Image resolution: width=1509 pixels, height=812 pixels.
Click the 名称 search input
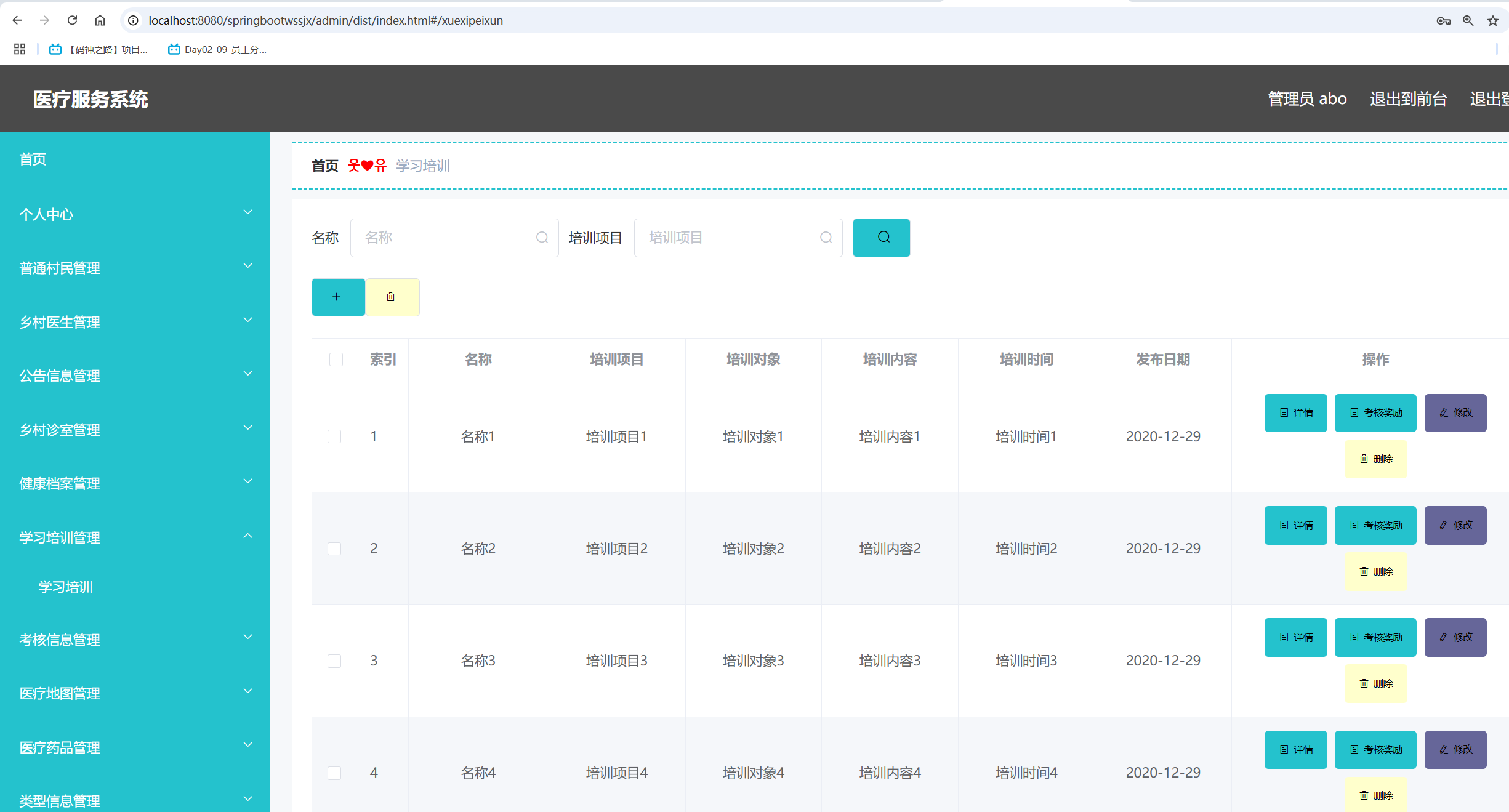coord(454,238)
